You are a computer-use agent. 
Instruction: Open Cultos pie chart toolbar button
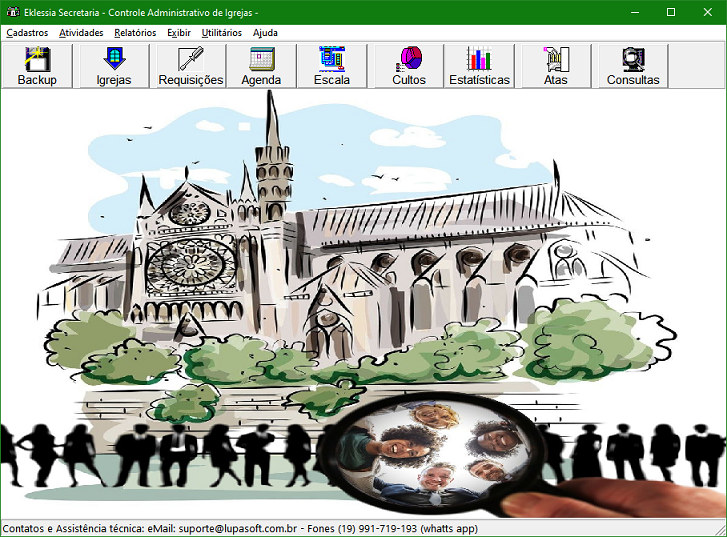coord(409,66)
